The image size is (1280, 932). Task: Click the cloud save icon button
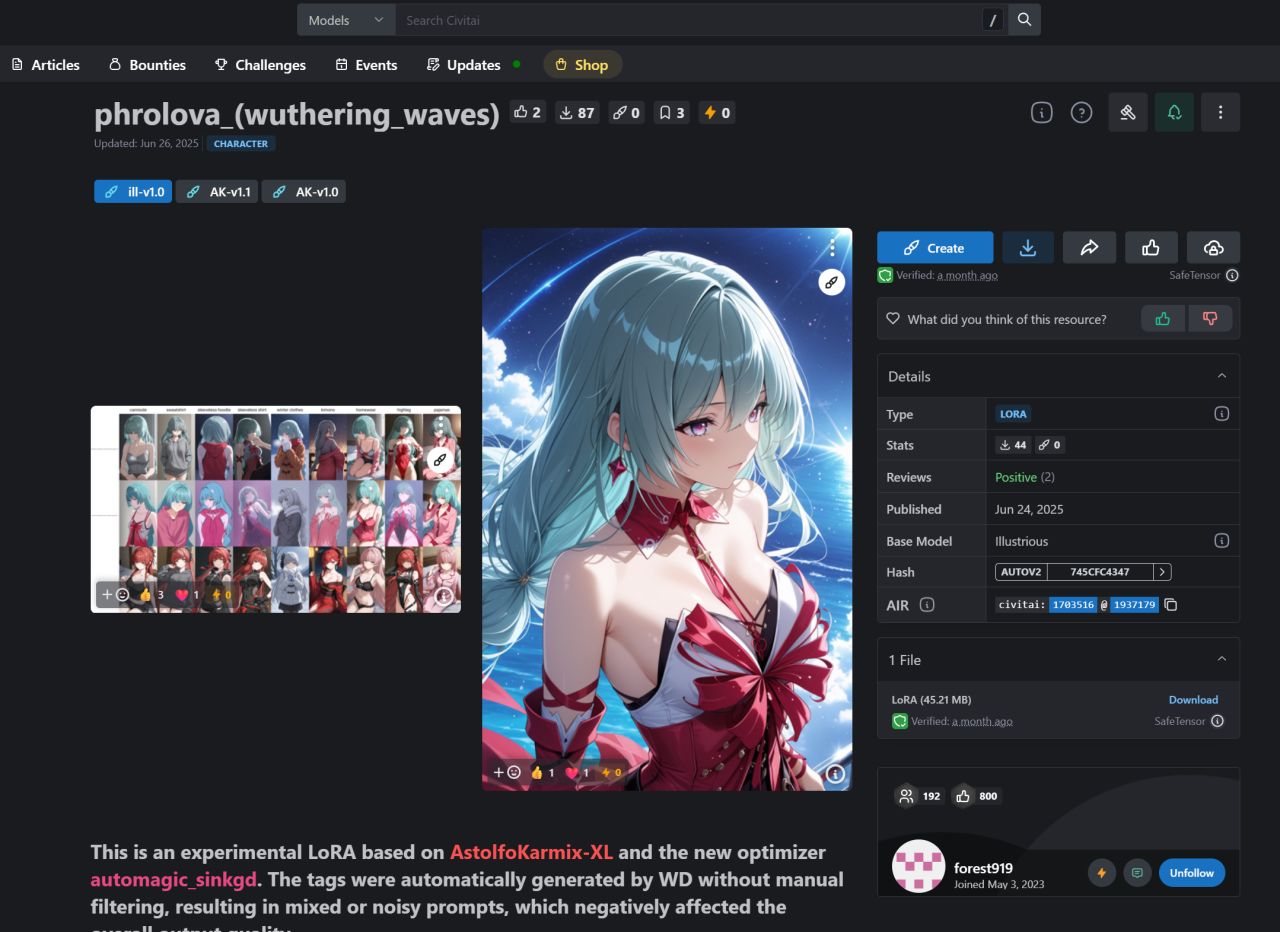click(1213, 248)
